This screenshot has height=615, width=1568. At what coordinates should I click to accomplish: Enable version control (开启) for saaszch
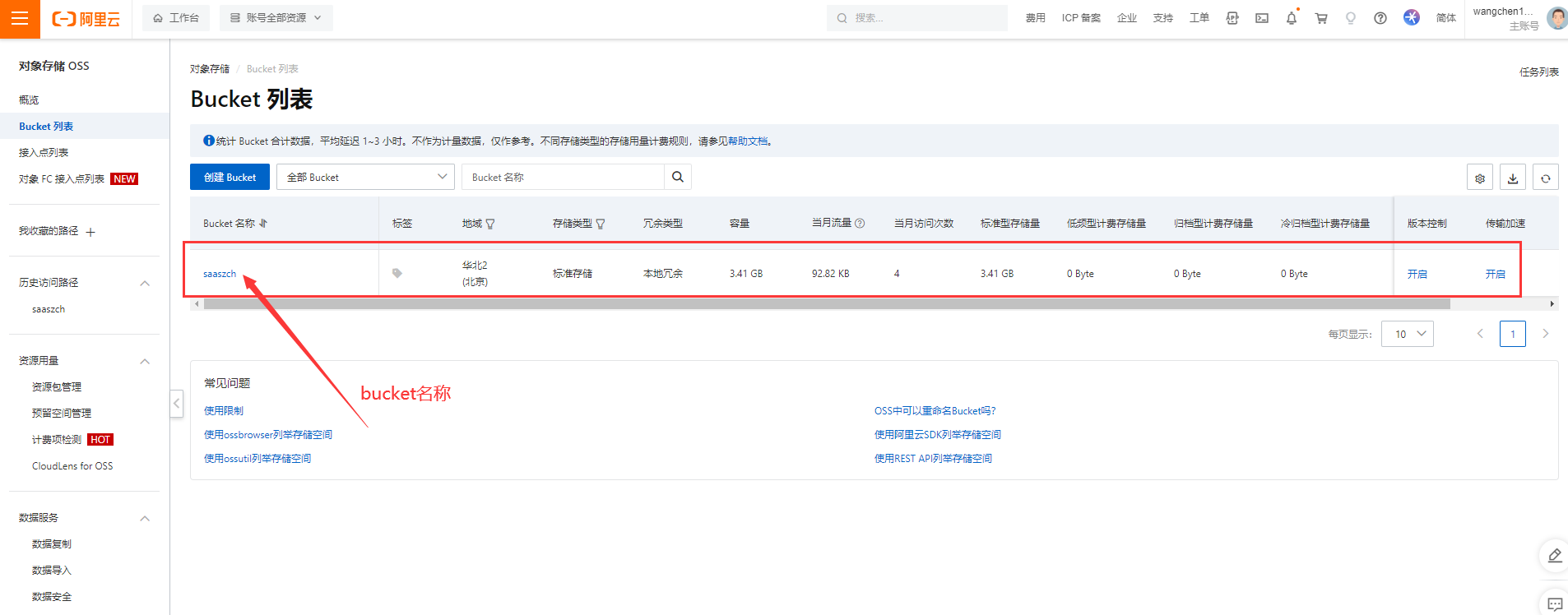(x=1417, y=274)
